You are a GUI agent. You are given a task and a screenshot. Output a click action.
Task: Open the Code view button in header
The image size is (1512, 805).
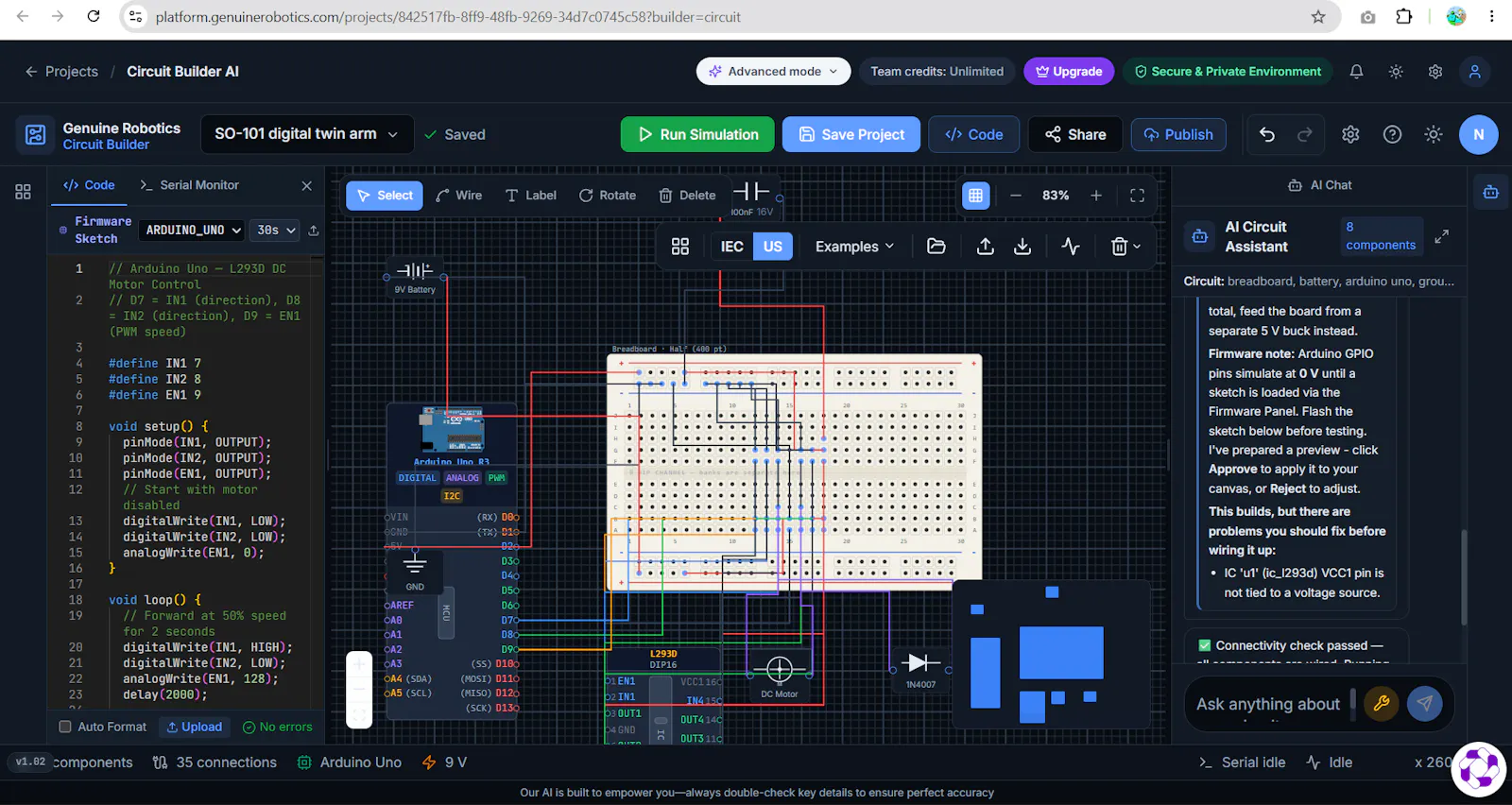point(974,134)
